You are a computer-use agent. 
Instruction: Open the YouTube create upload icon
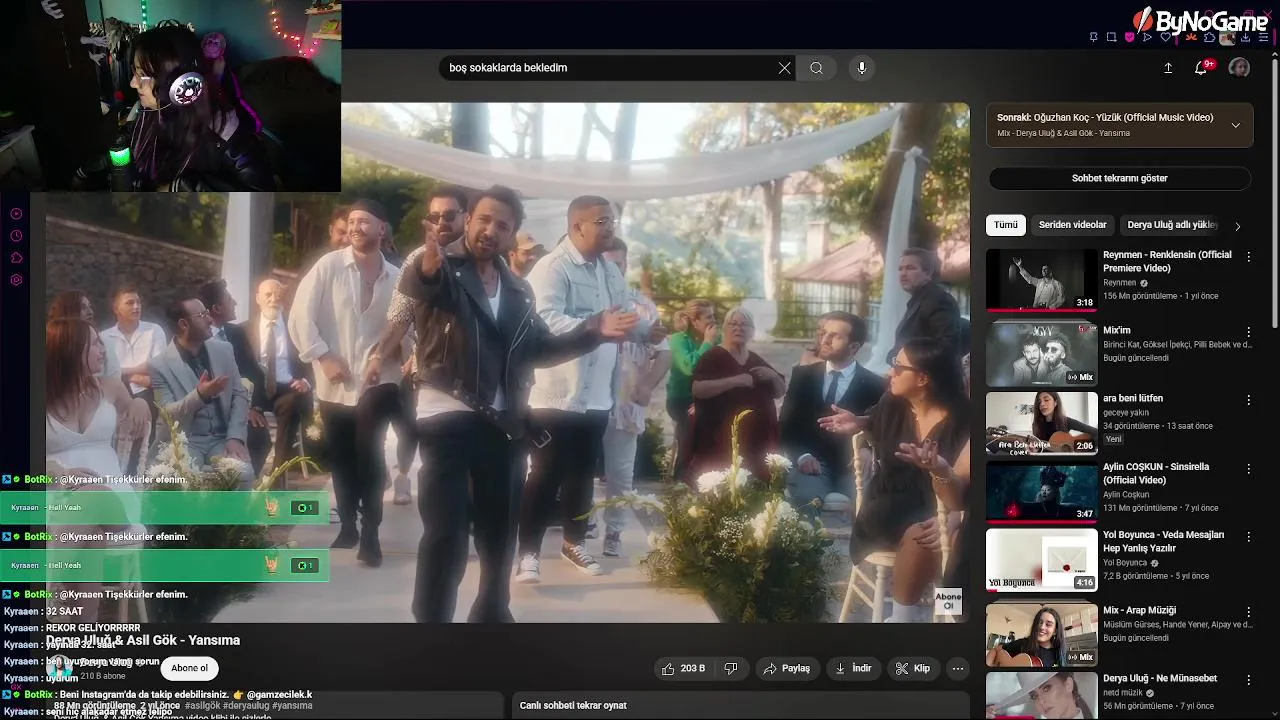pyautogui.click(x=1168, y=68)
